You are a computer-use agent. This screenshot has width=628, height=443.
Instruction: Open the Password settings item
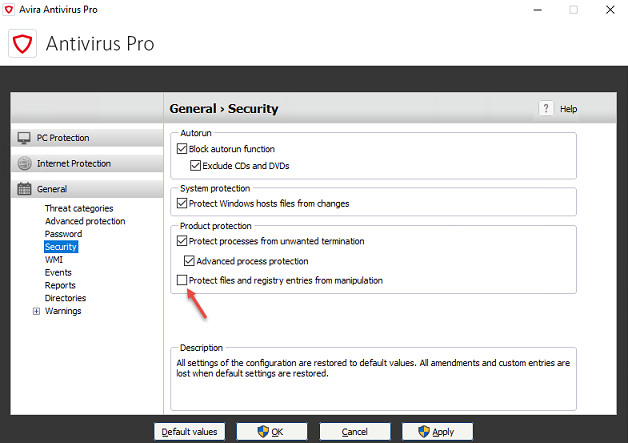tap(63, 234)
